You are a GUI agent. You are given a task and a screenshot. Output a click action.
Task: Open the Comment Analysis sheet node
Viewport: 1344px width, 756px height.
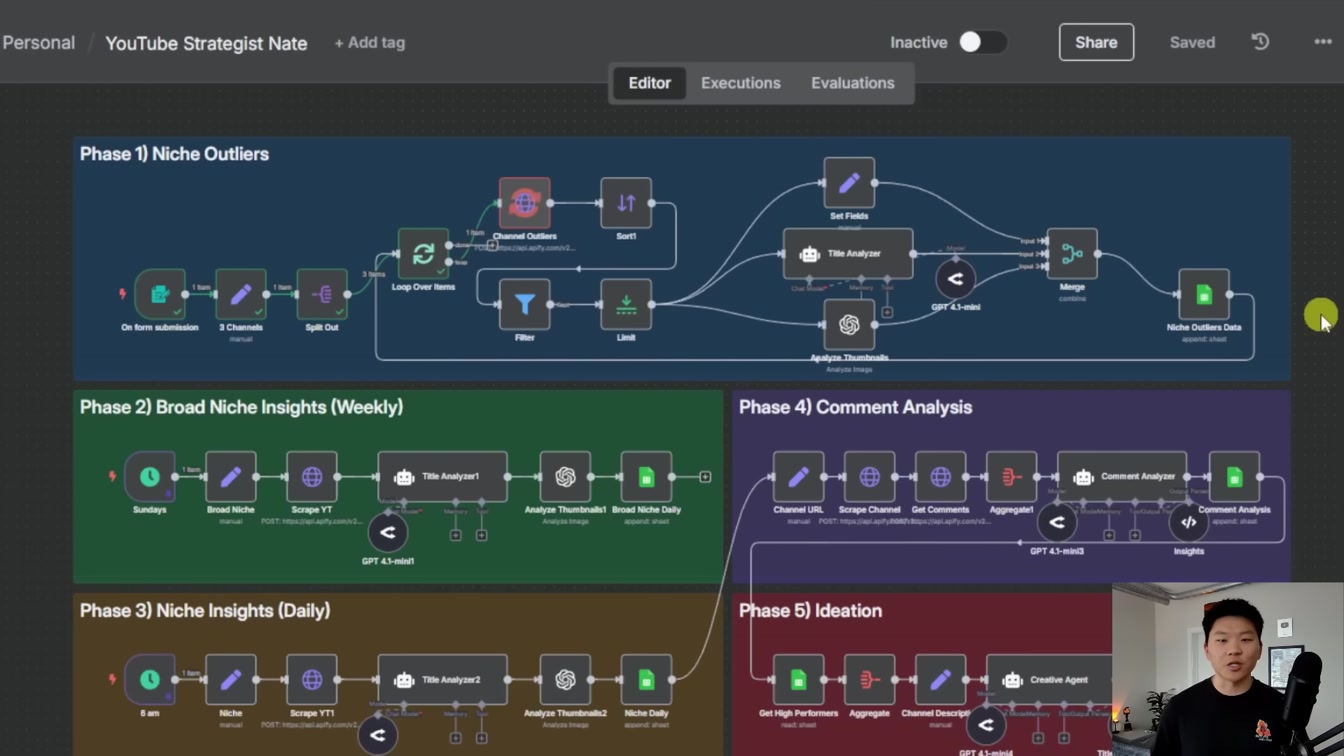tap(1234, 477)
